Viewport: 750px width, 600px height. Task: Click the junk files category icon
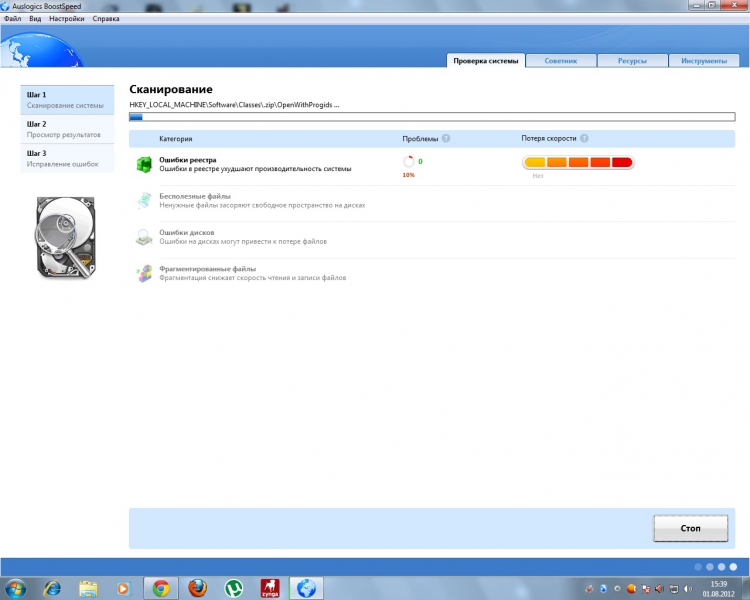[x=144, y=201]
